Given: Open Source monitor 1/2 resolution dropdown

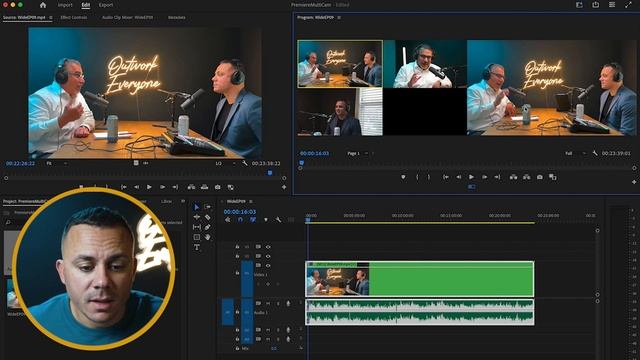Looking at the screenshot, I should 225,163.
